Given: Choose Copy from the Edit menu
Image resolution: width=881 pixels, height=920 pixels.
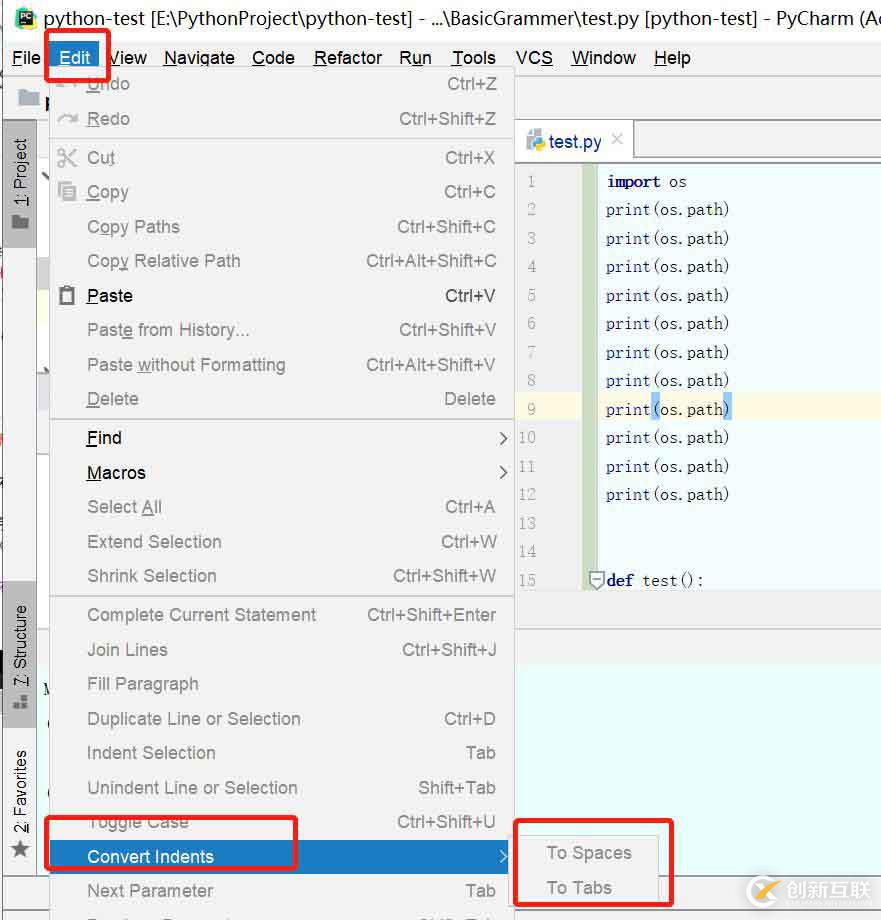Looking at the screenshot, I should (x=282, y=192).
